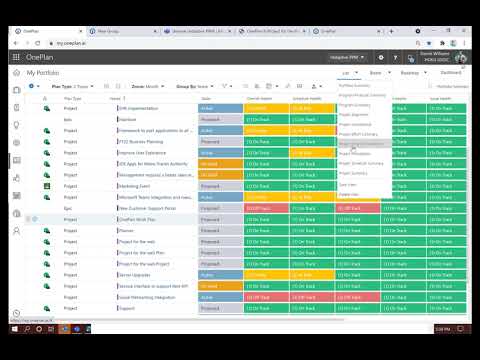Open the FY22 Business Planning plan
This screenshot has width=480, height=360.
(x=141, y=142)
